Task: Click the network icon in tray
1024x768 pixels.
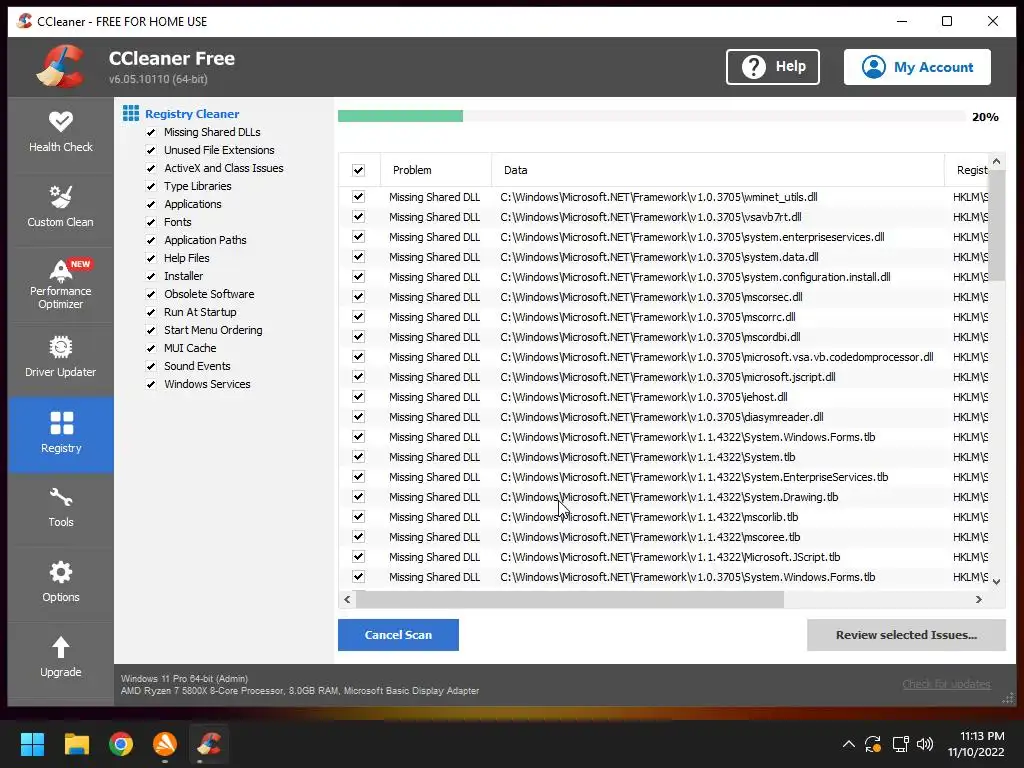Action: pos(901,744)
